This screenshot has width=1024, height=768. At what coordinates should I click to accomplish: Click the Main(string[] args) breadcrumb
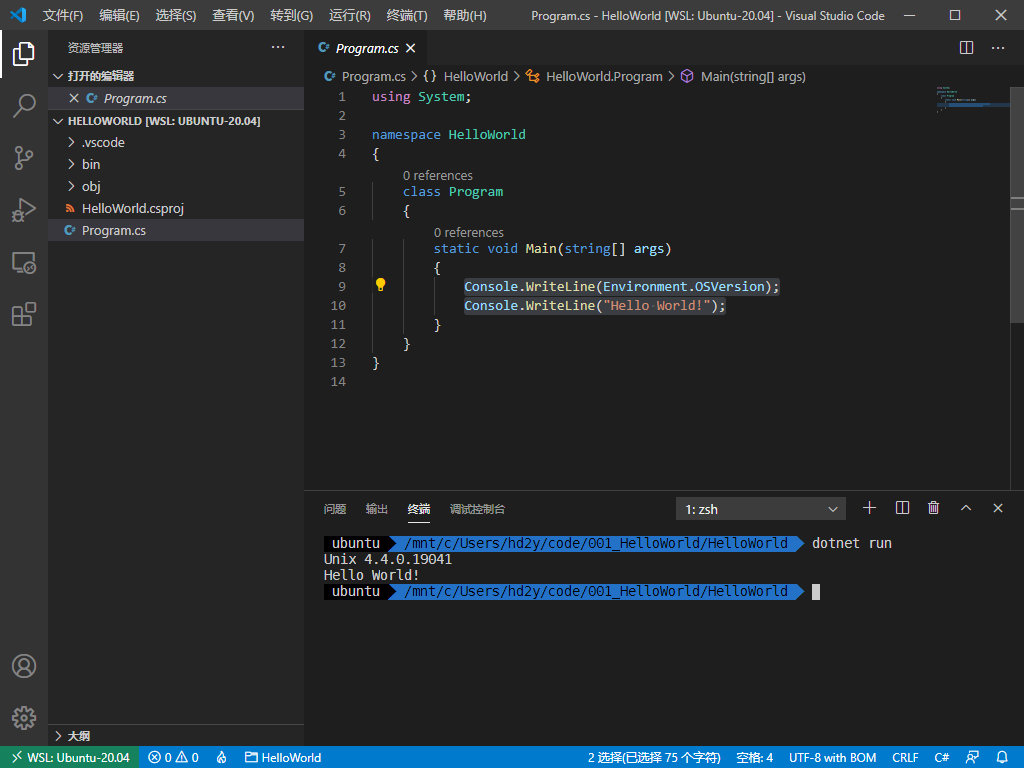(x=743, y=76)
